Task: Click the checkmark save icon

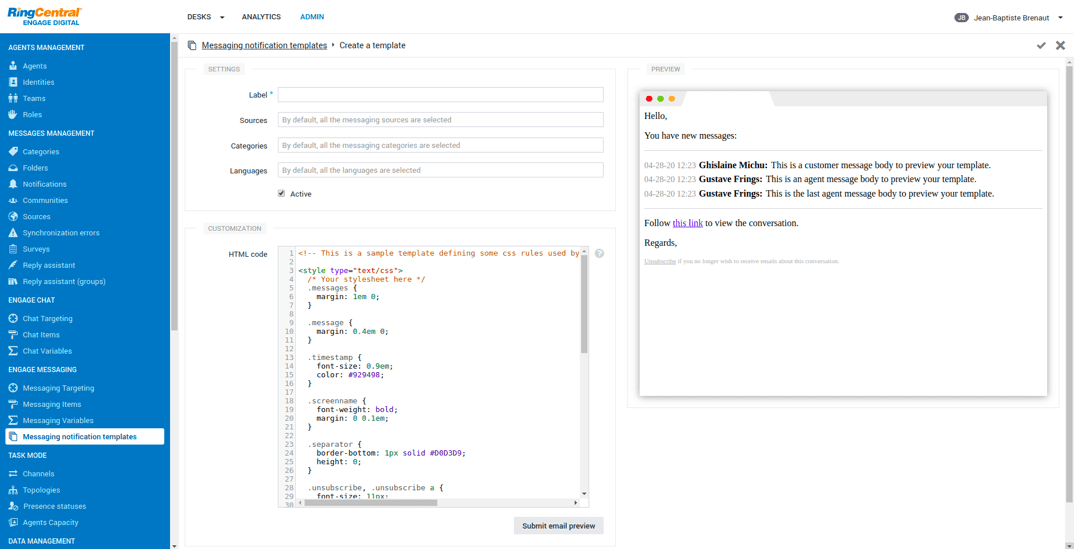Action: (1041, 46)
